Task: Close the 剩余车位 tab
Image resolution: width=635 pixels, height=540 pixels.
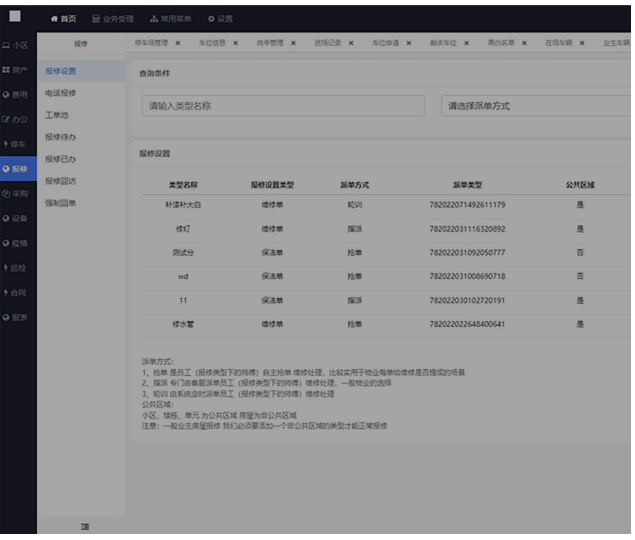Action: [467, 43]
